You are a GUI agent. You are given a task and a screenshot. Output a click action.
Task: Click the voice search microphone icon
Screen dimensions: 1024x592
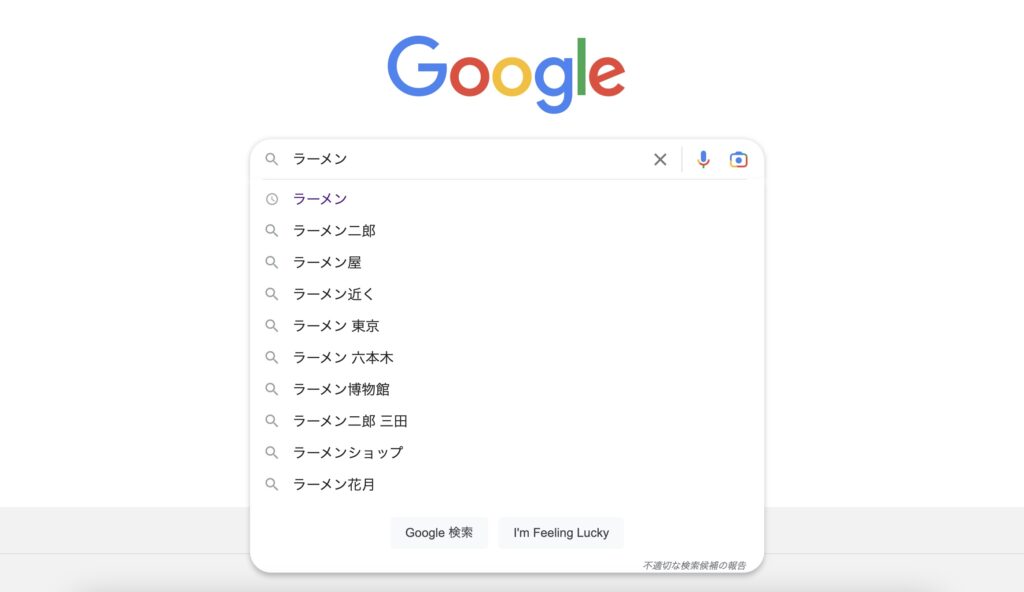703,159
